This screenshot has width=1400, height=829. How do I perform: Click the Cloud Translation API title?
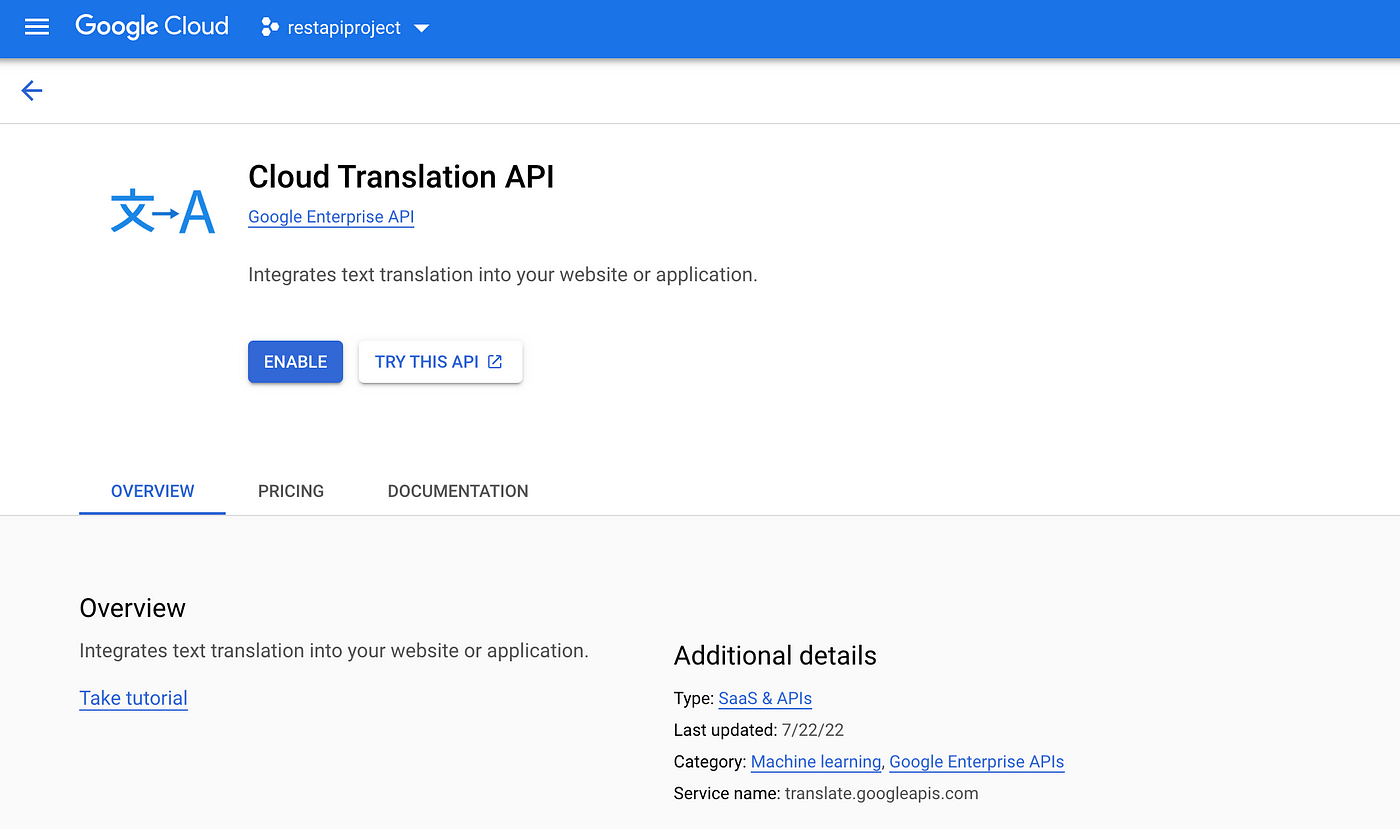(x=401, y=177)
